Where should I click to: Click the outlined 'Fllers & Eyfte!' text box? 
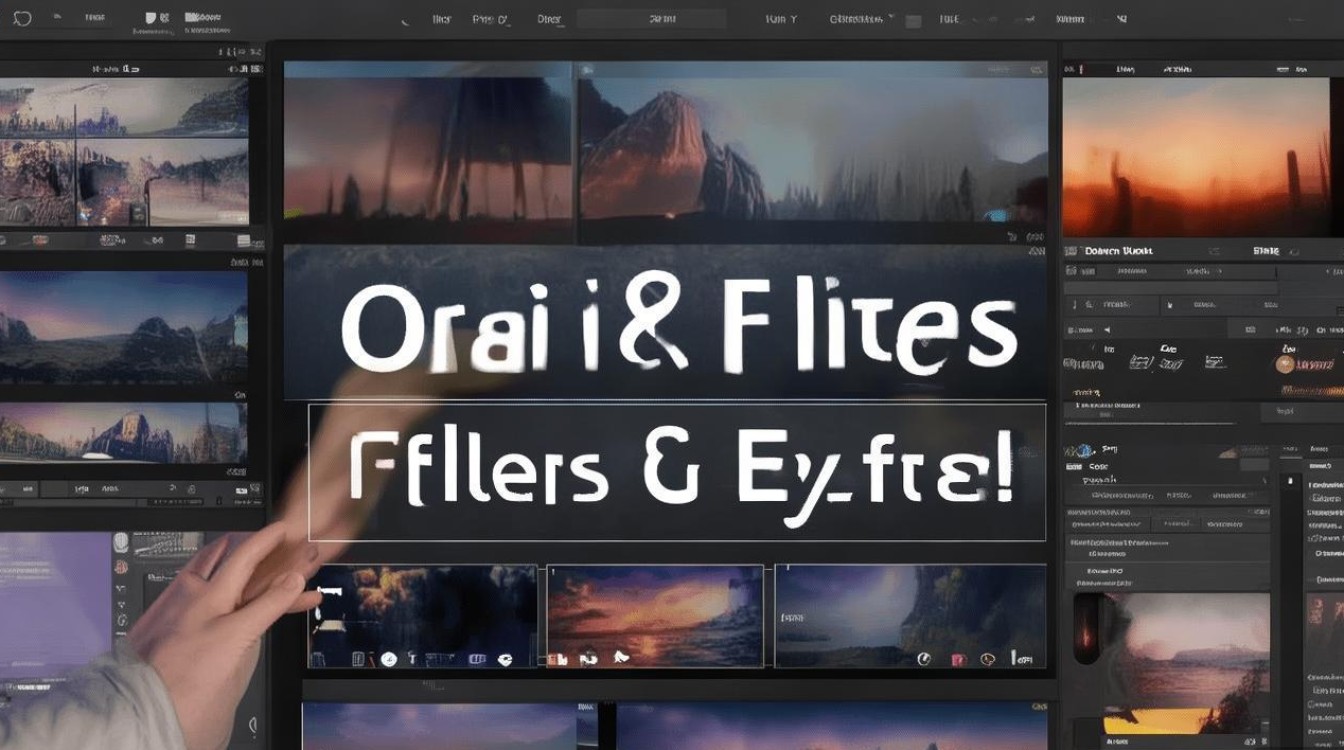677,473
